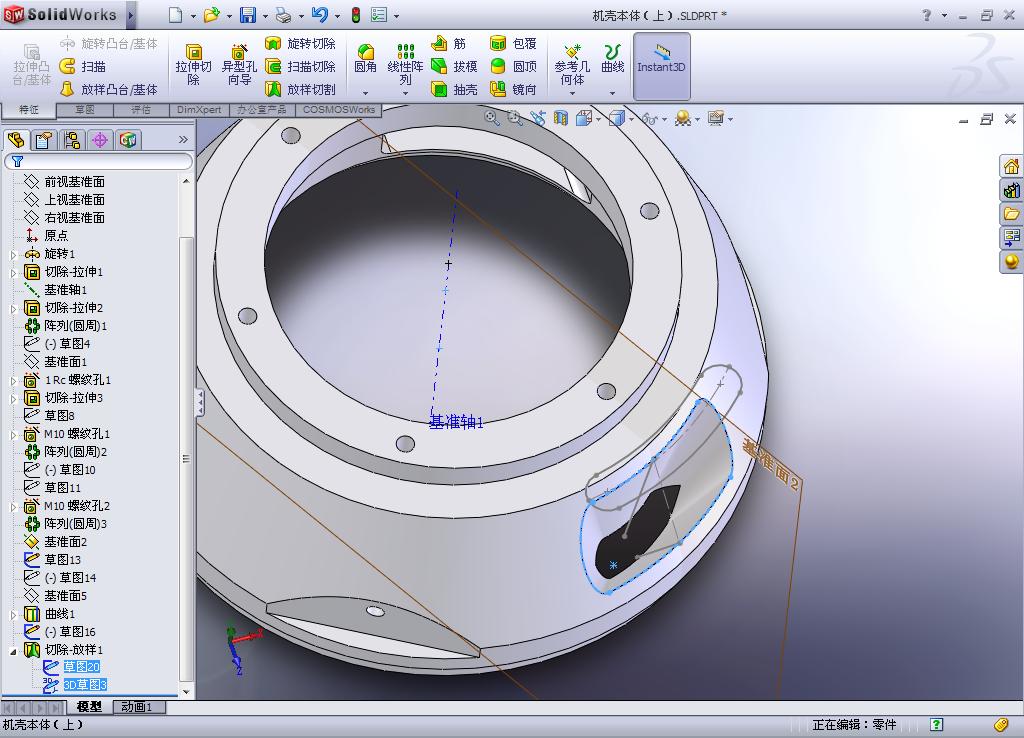This screenshot has height=738, width=1024.
Task: Expand the 1 Rc 螺纹孔1 node
Action: [13, 380]
